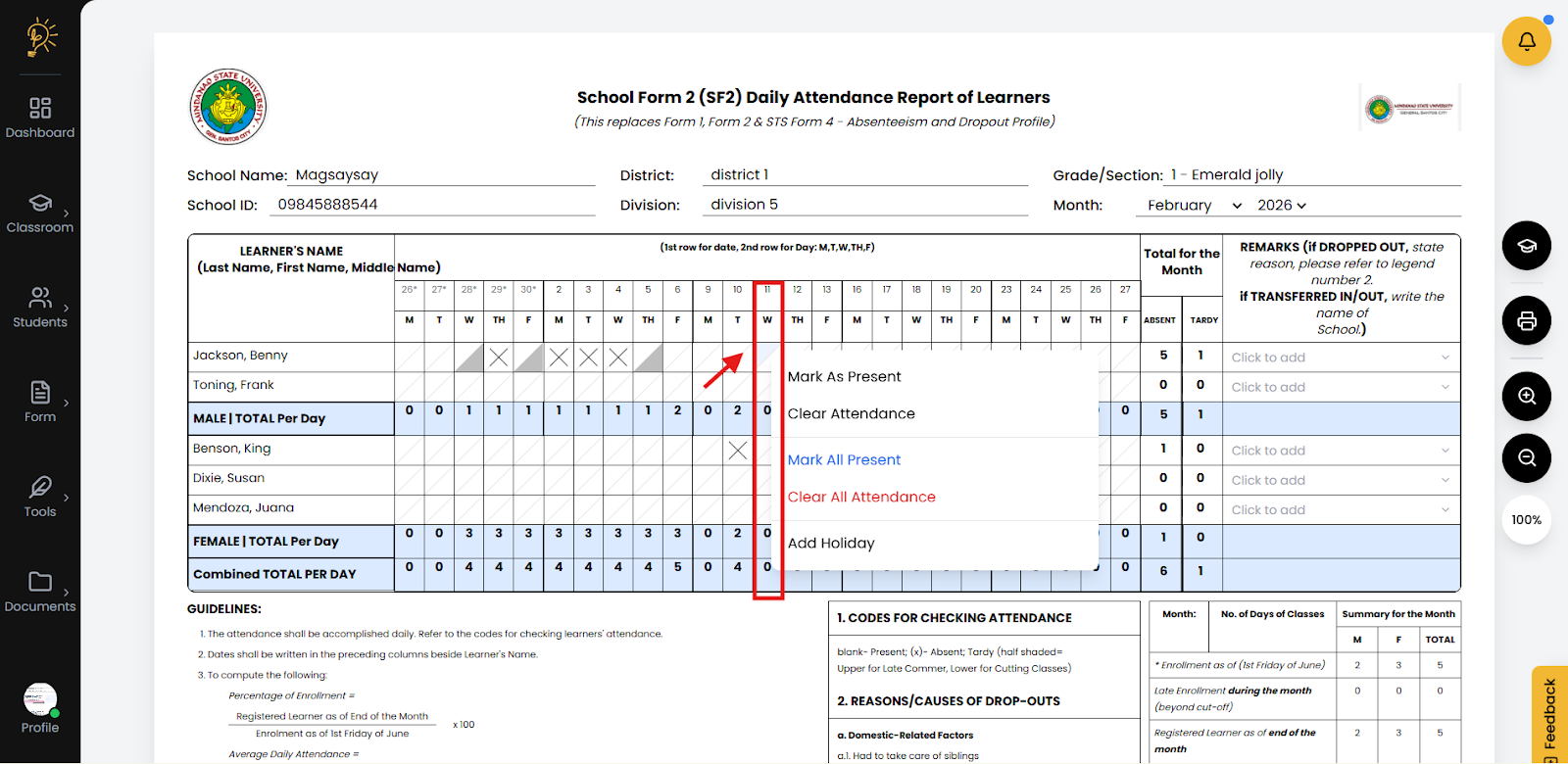Click the zoom out magnifier button

(1526, 457)
